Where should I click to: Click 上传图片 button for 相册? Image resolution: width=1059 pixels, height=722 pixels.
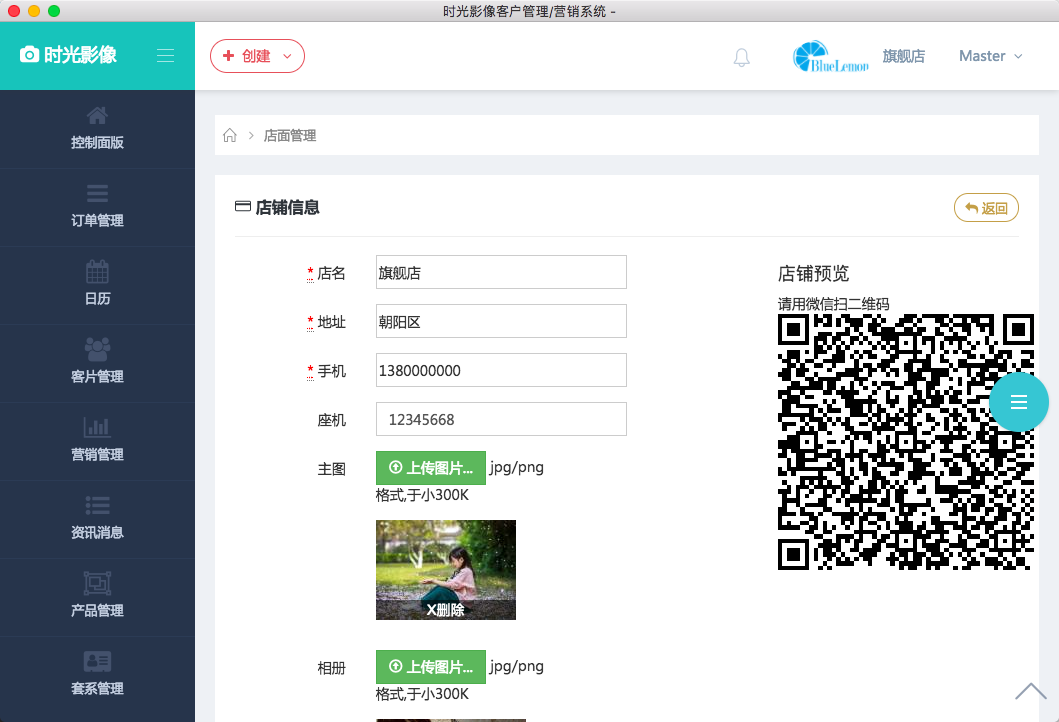tap(430, 666)
